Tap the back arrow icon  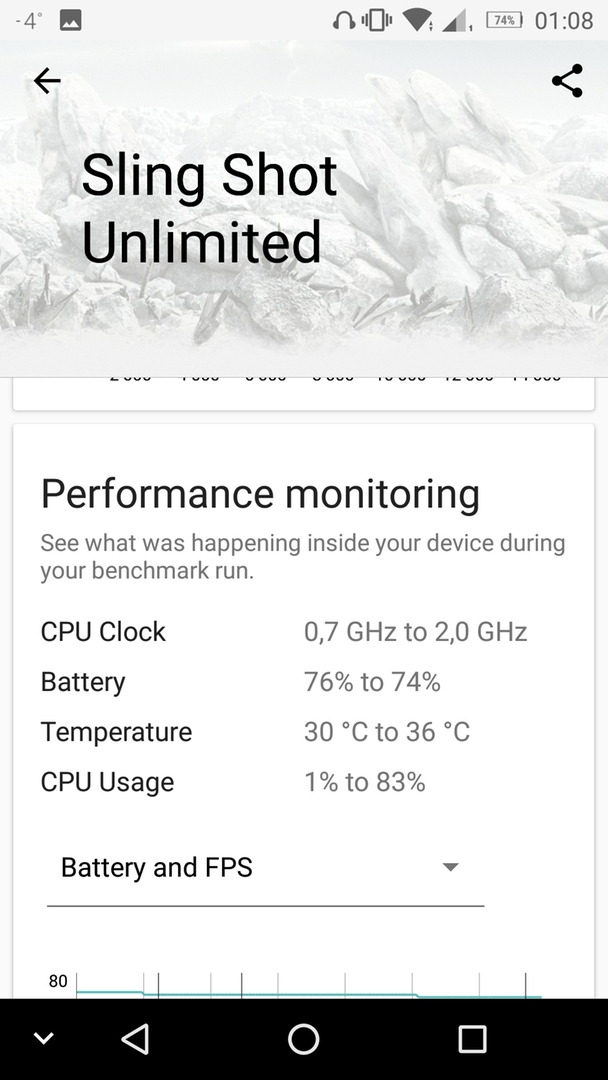[47, 81]
